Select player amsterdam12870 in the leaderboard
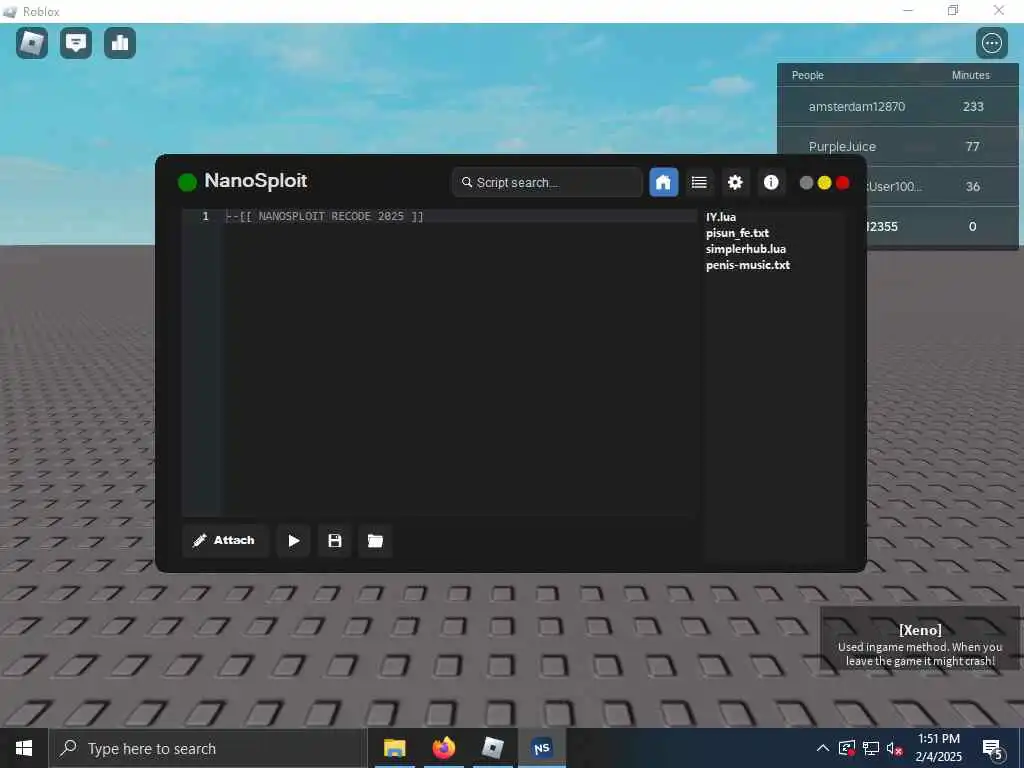This screenshot has width=1024, height=768. click(x=897, y=106)
